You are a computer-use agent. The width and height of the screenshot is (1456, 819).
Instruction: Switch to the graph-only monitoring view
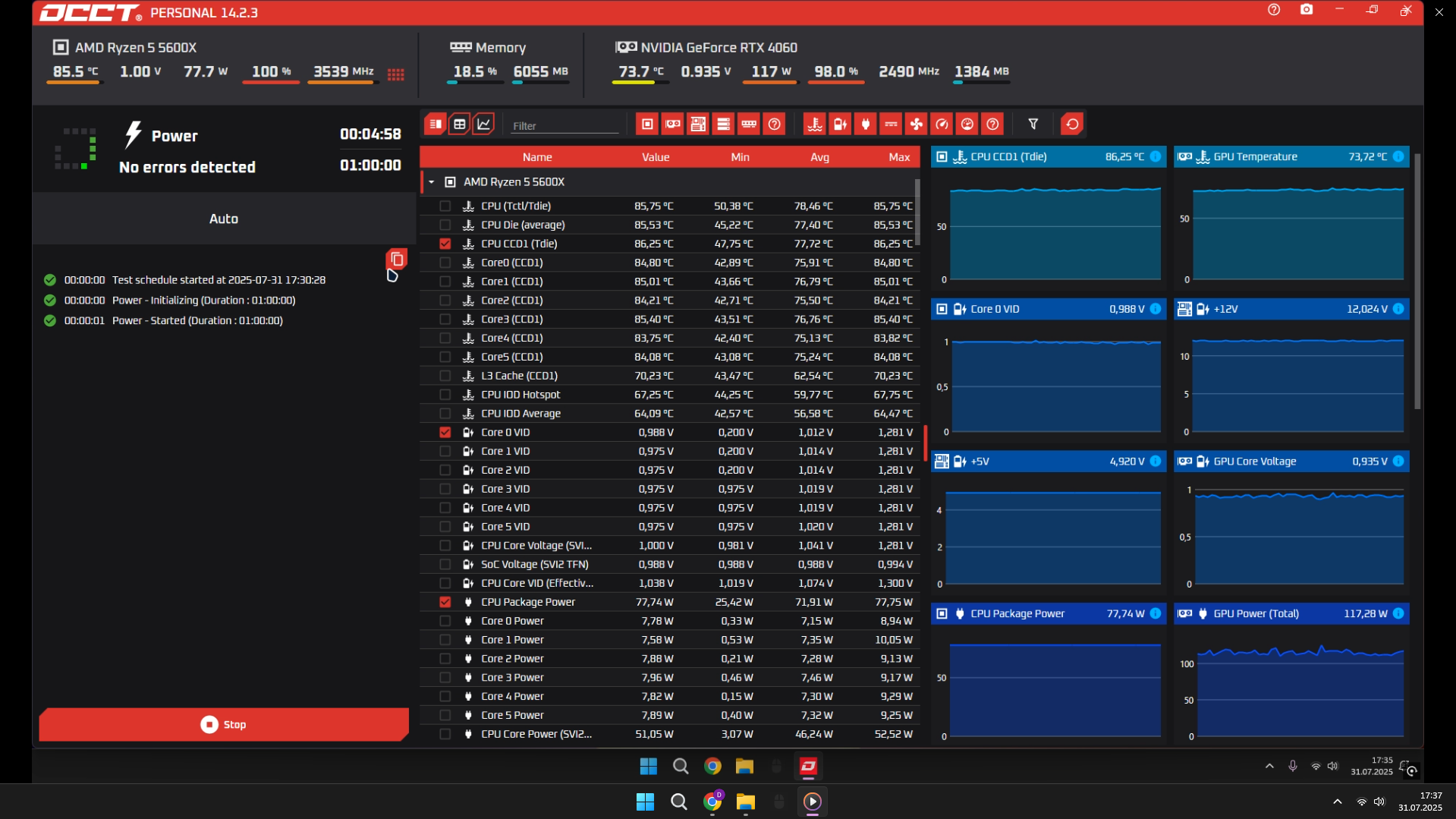(484, 124)
